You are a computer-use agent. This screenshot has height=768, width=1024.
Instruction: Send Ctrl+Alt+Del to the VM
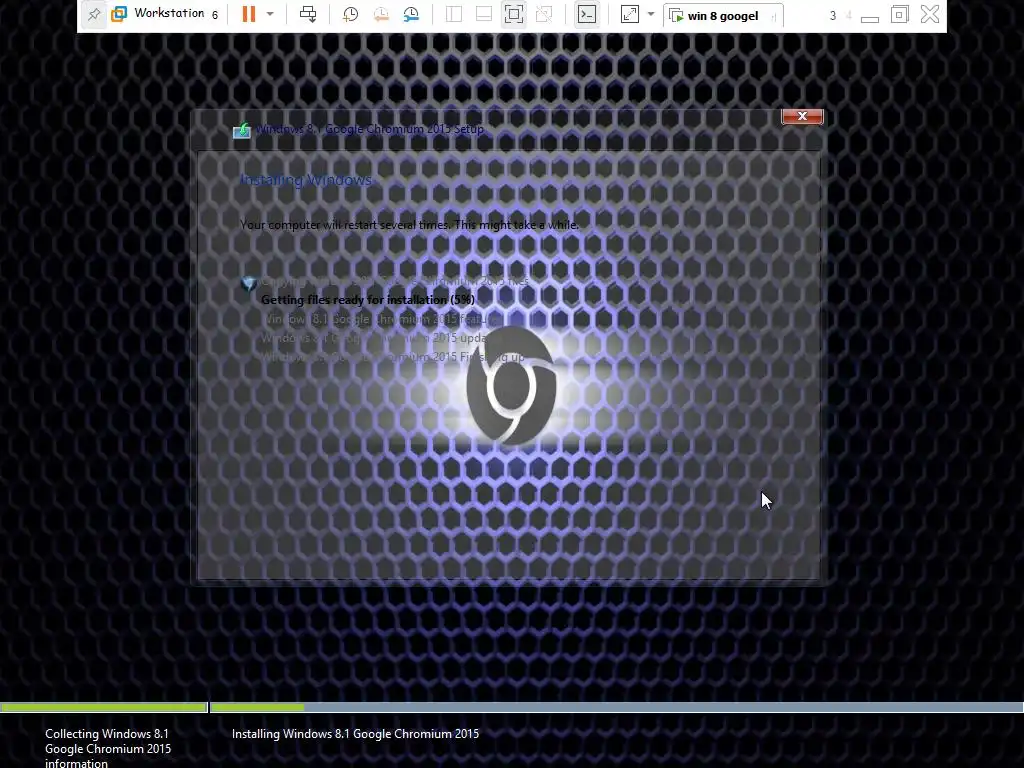coord(308,14)
